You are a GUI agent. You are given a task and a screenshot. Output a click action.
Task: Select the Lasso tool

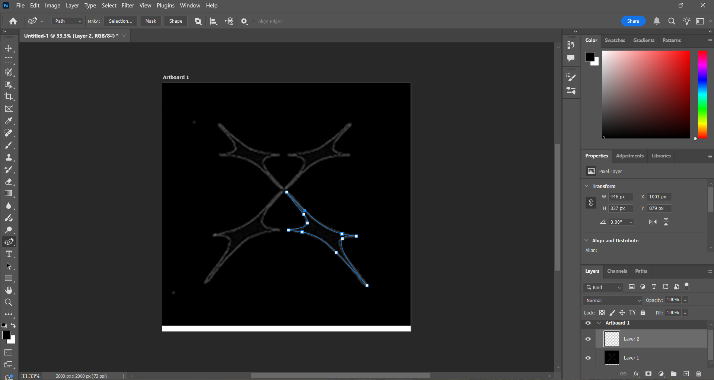click(x=9, y=72)
